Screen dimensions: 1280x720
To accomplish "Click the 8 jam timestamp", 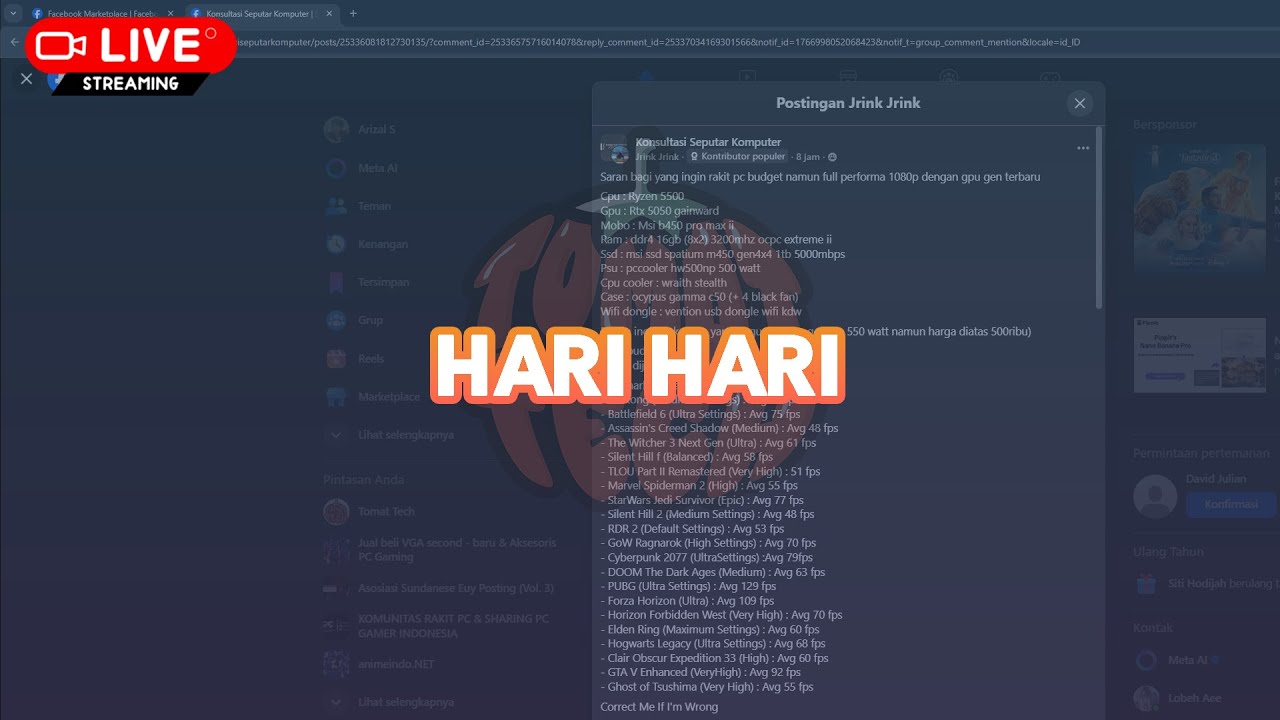I will tap(808, 157).
